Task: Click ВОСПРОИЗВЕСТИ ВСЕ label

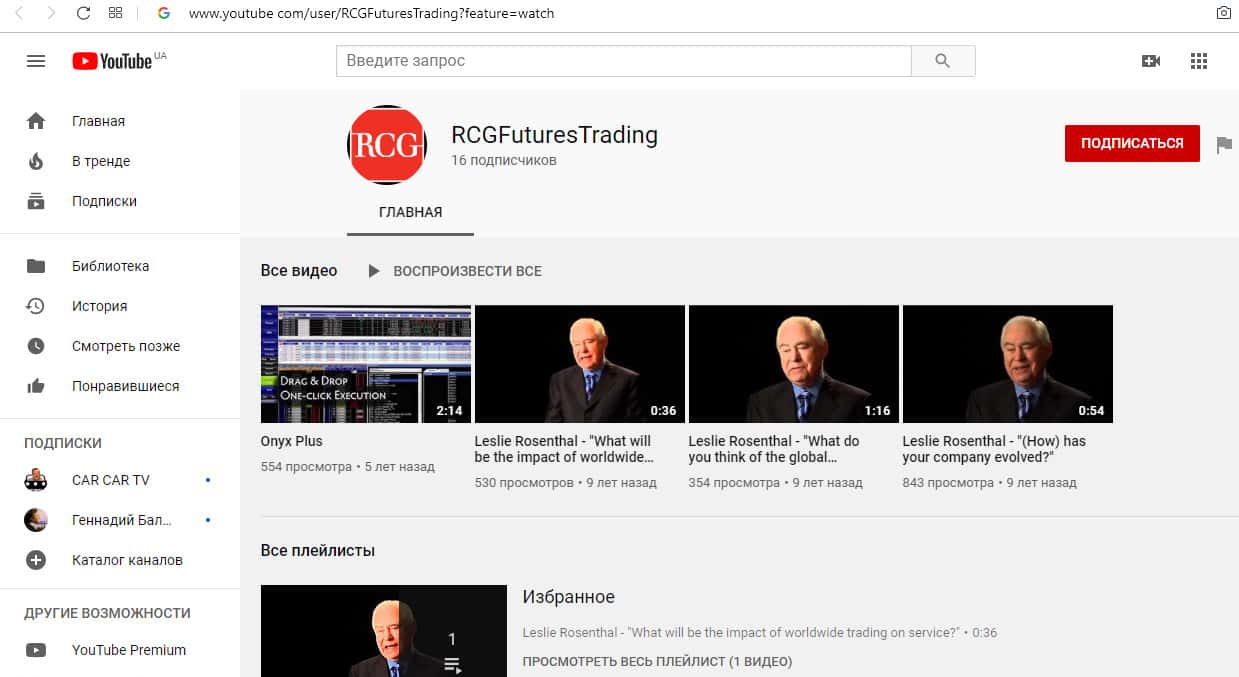Action: (x=467, y=271)
